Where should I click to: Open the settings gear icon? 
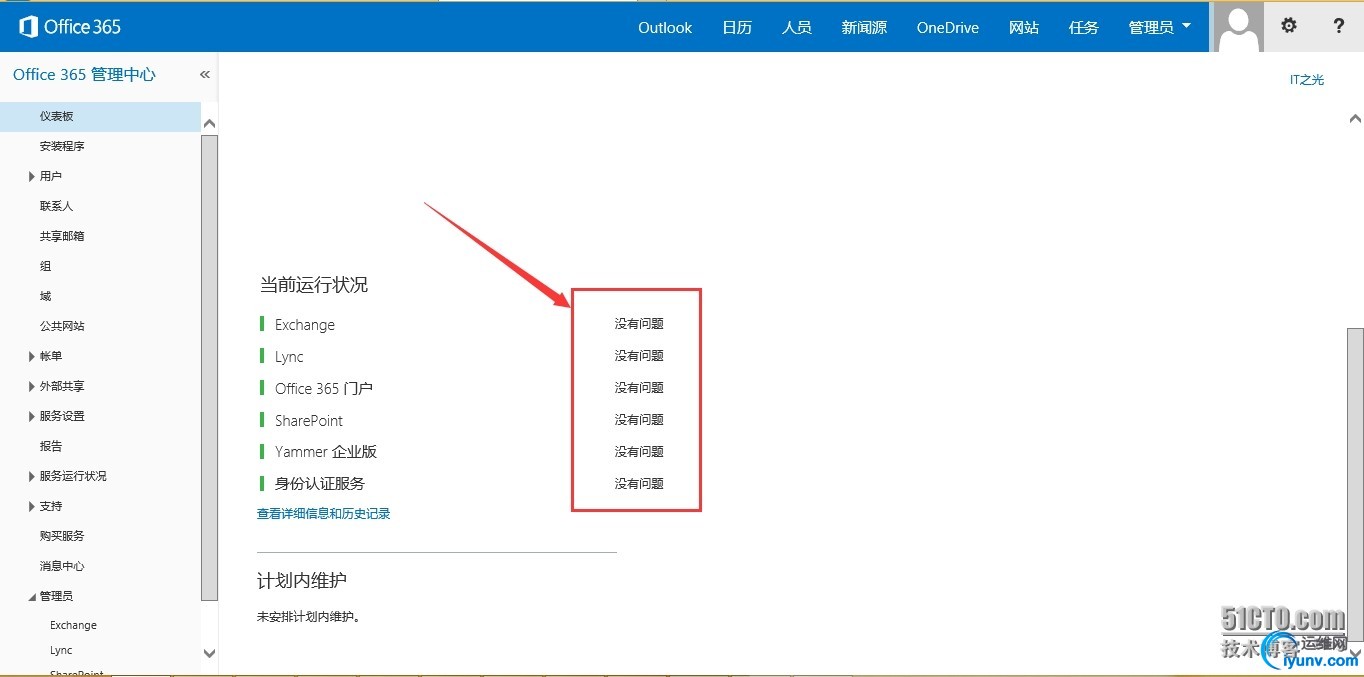pos(1289,26)
